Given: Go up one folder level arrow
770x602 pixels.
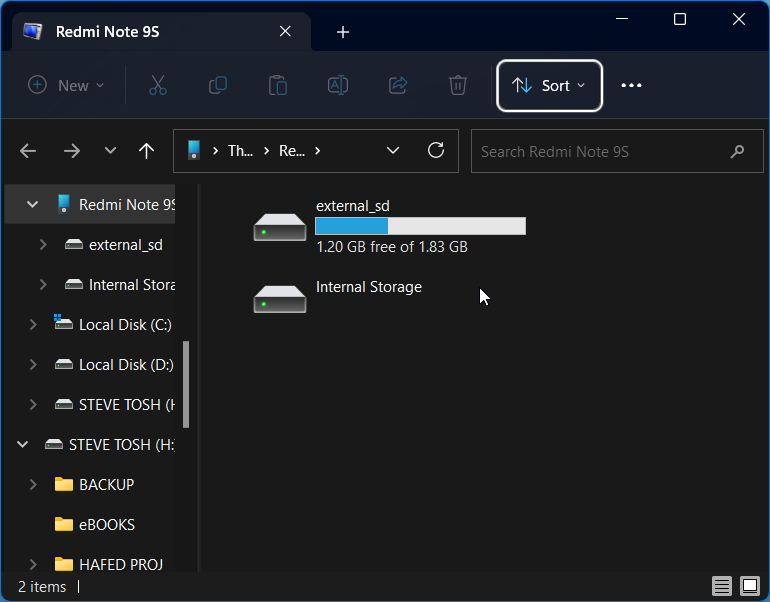Looking at the screenshot, I should [x=146, y=151].
